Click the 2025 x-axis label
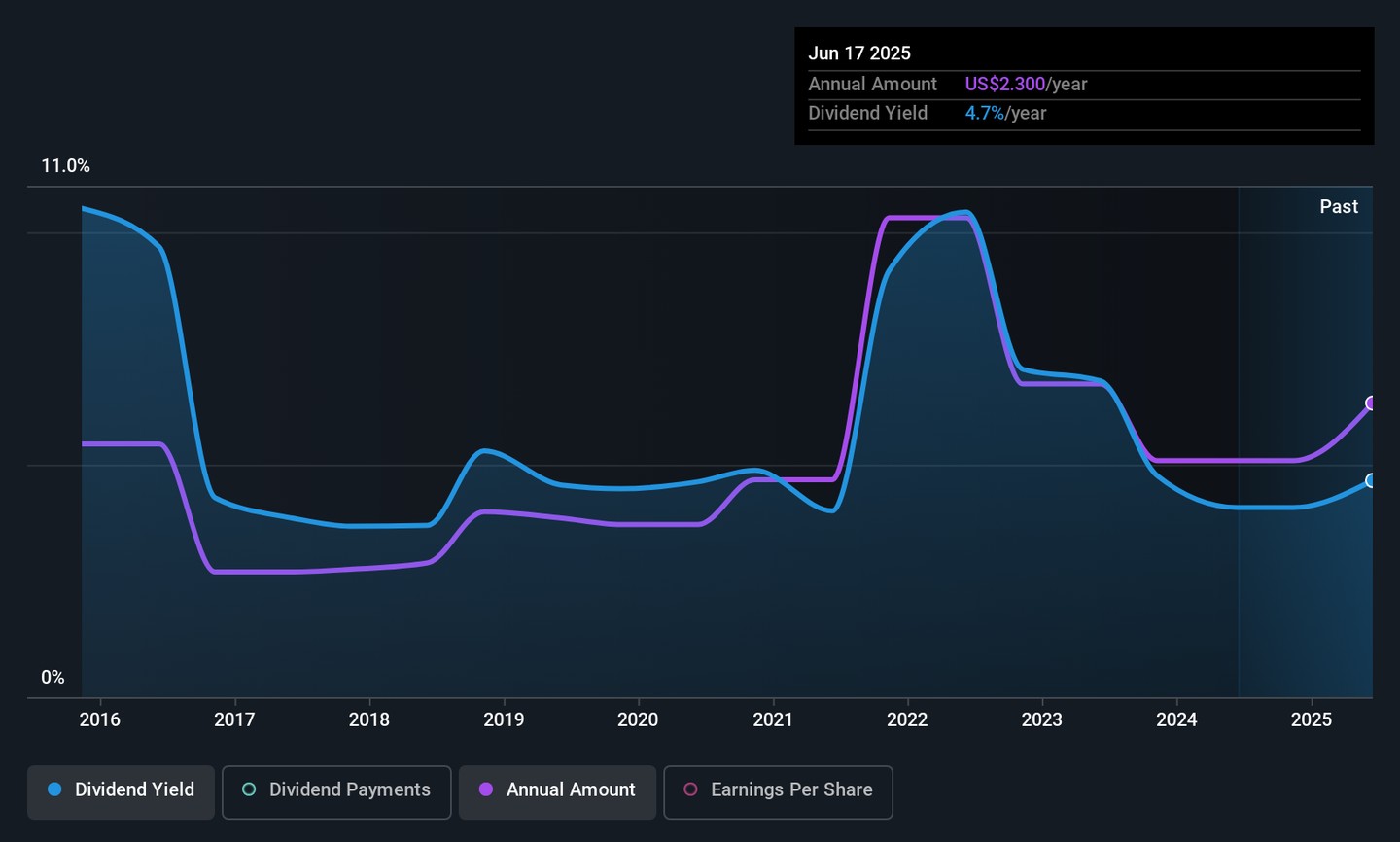The image size is (1400, 842). pos(1312,719)
